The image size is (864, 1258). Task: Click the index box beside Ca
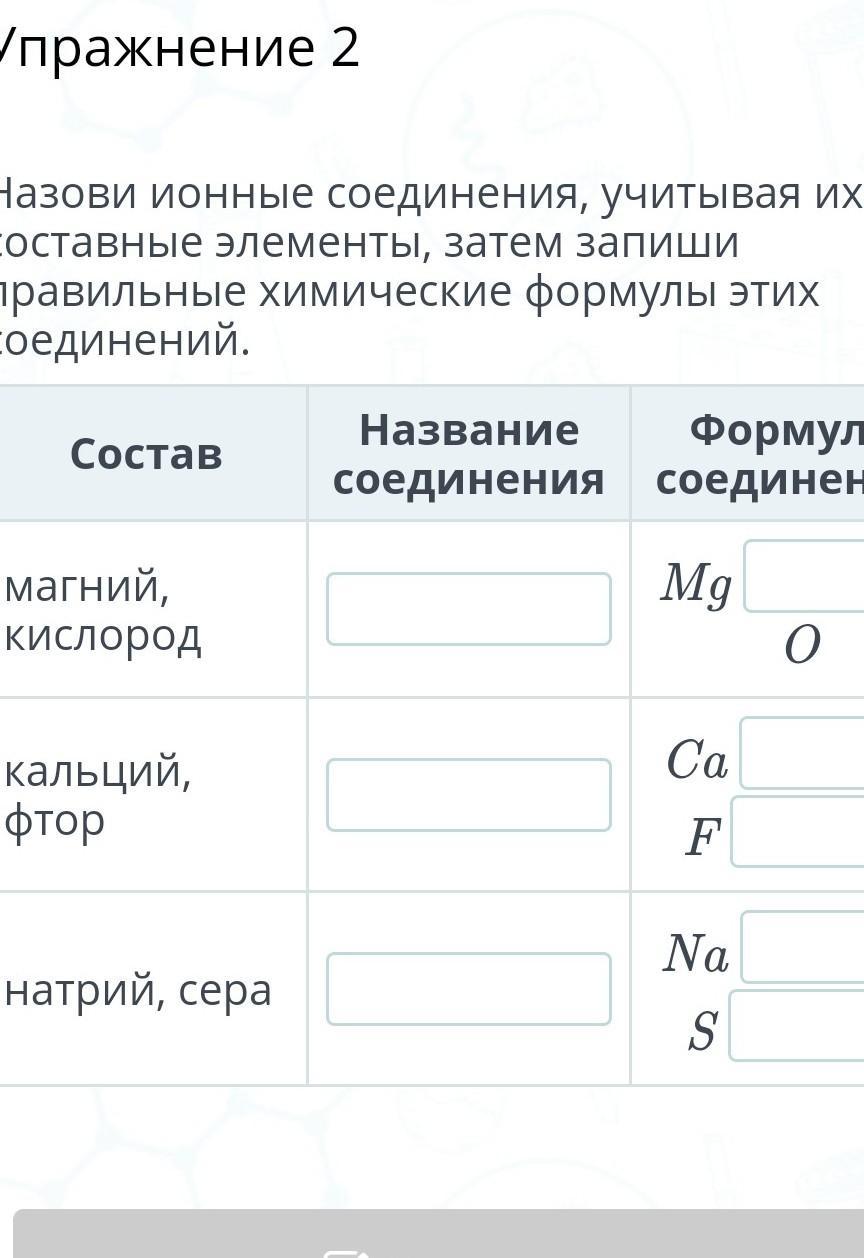point(803,754)
